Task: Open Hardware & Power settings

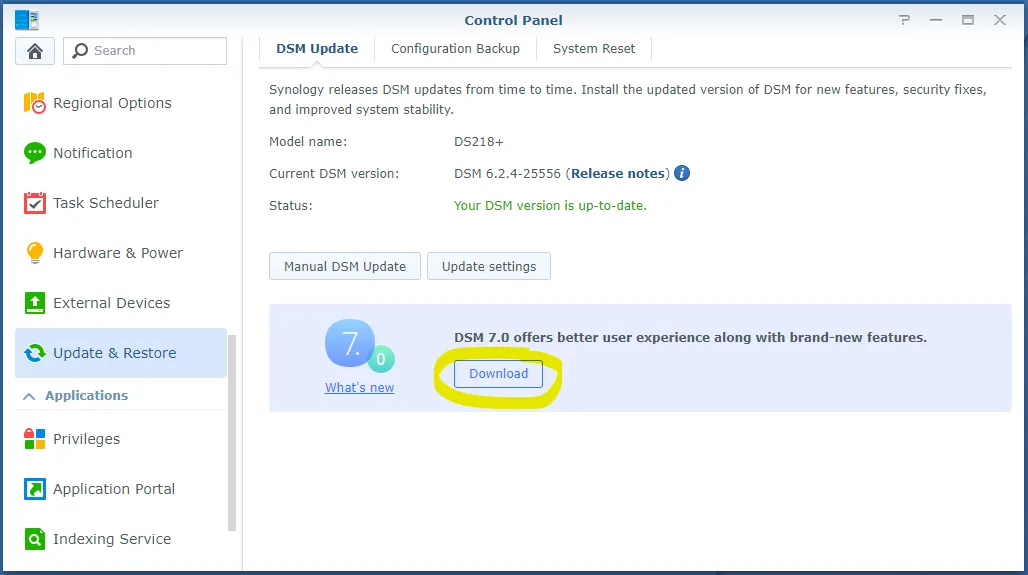Action: [x=121, y=252]
